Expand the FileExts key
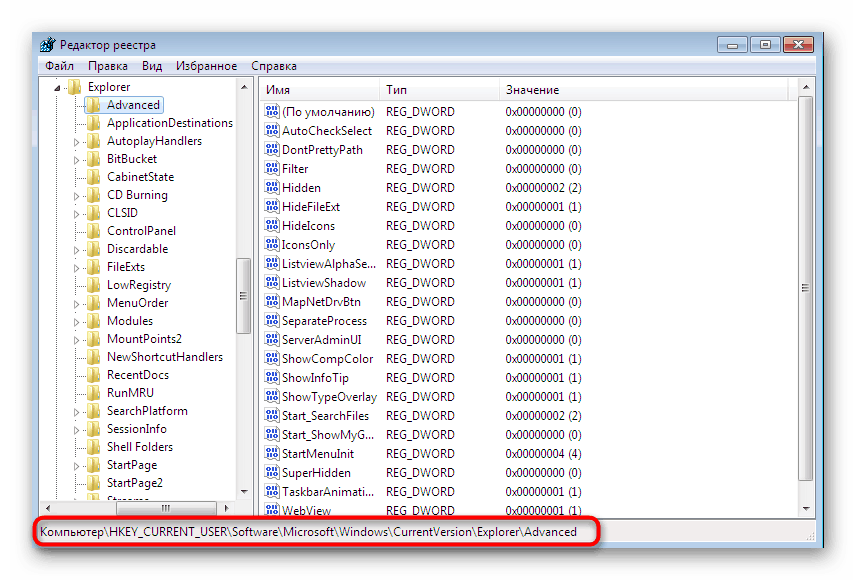This screenshot has width=856, height=580. click(76, 268)
